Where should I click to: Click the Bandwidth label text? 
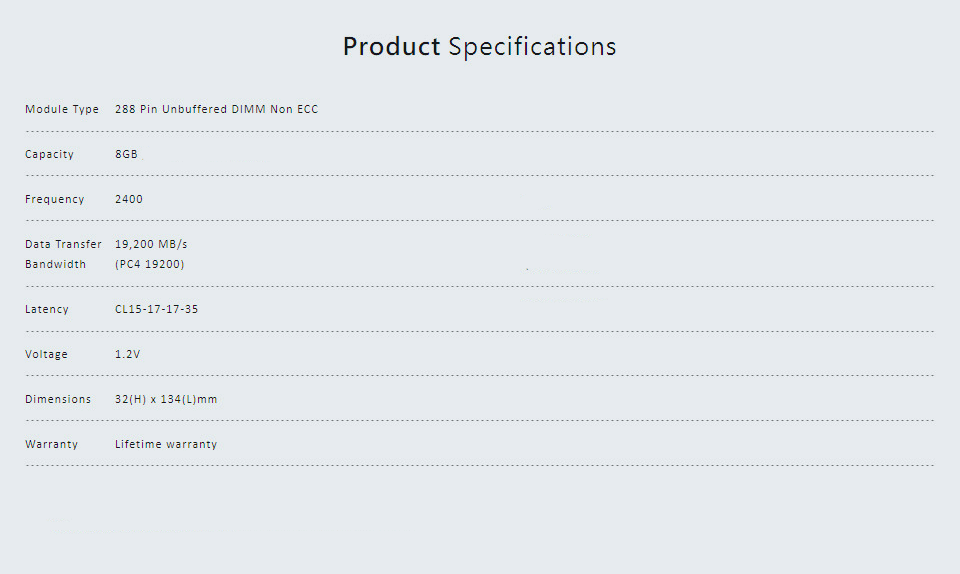pyautogui.click(x=55, y=264)
